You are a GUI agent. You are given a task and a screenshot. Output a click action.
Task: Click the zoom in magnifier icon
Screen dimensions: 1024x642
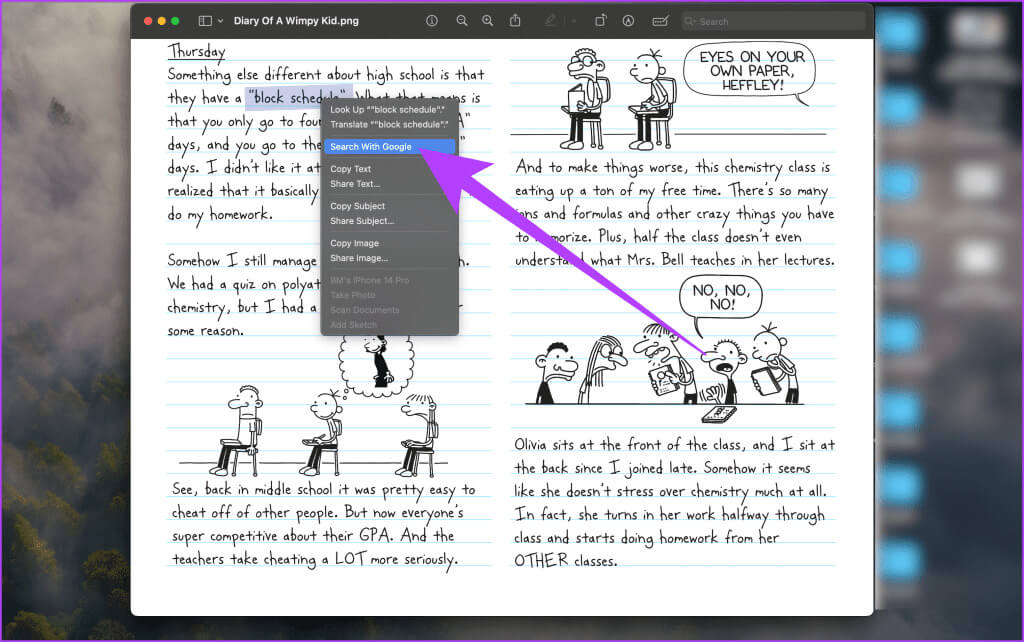pos(487,21)
